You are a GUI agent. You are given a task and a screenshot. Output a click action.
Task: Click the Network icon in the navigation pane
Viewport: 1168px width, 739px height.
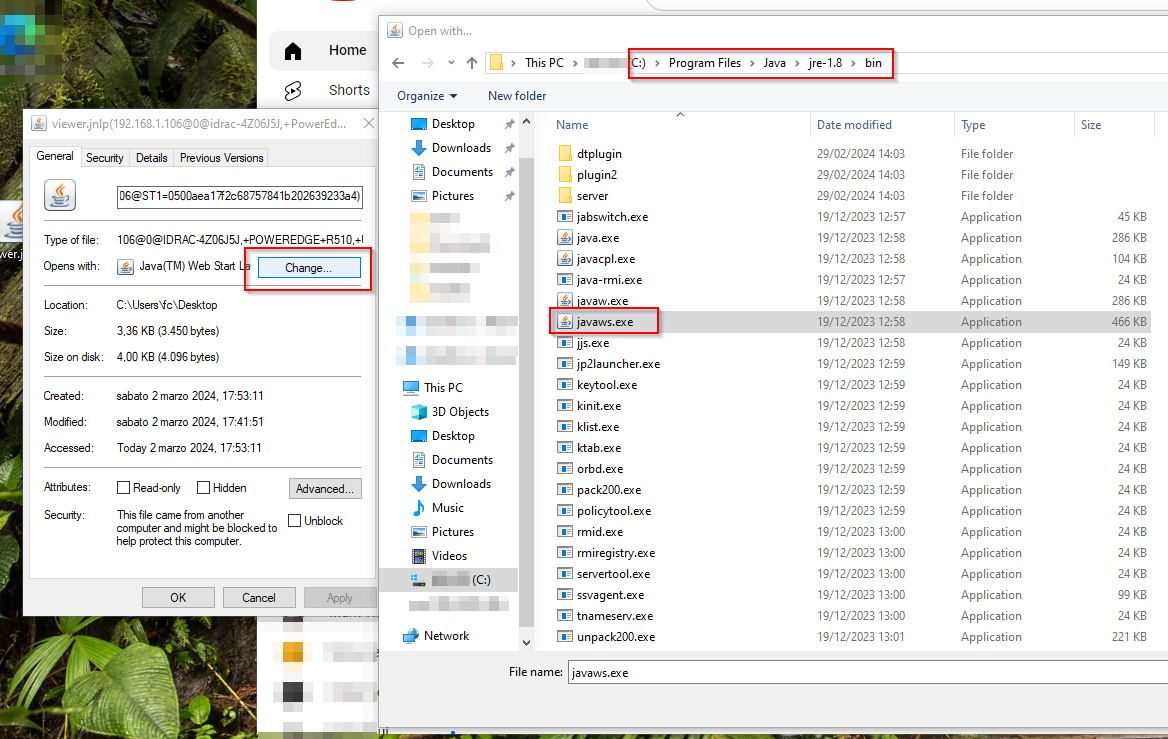pos(410,635)
